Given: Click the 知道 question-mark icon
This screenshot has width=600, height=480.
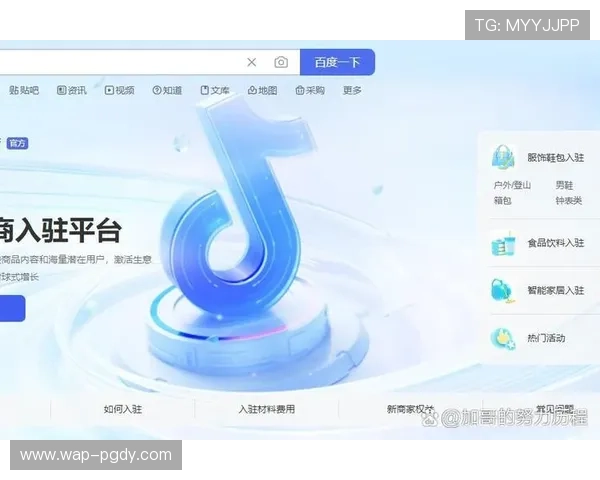Looking at the screenshot, I should coord(157,90).
